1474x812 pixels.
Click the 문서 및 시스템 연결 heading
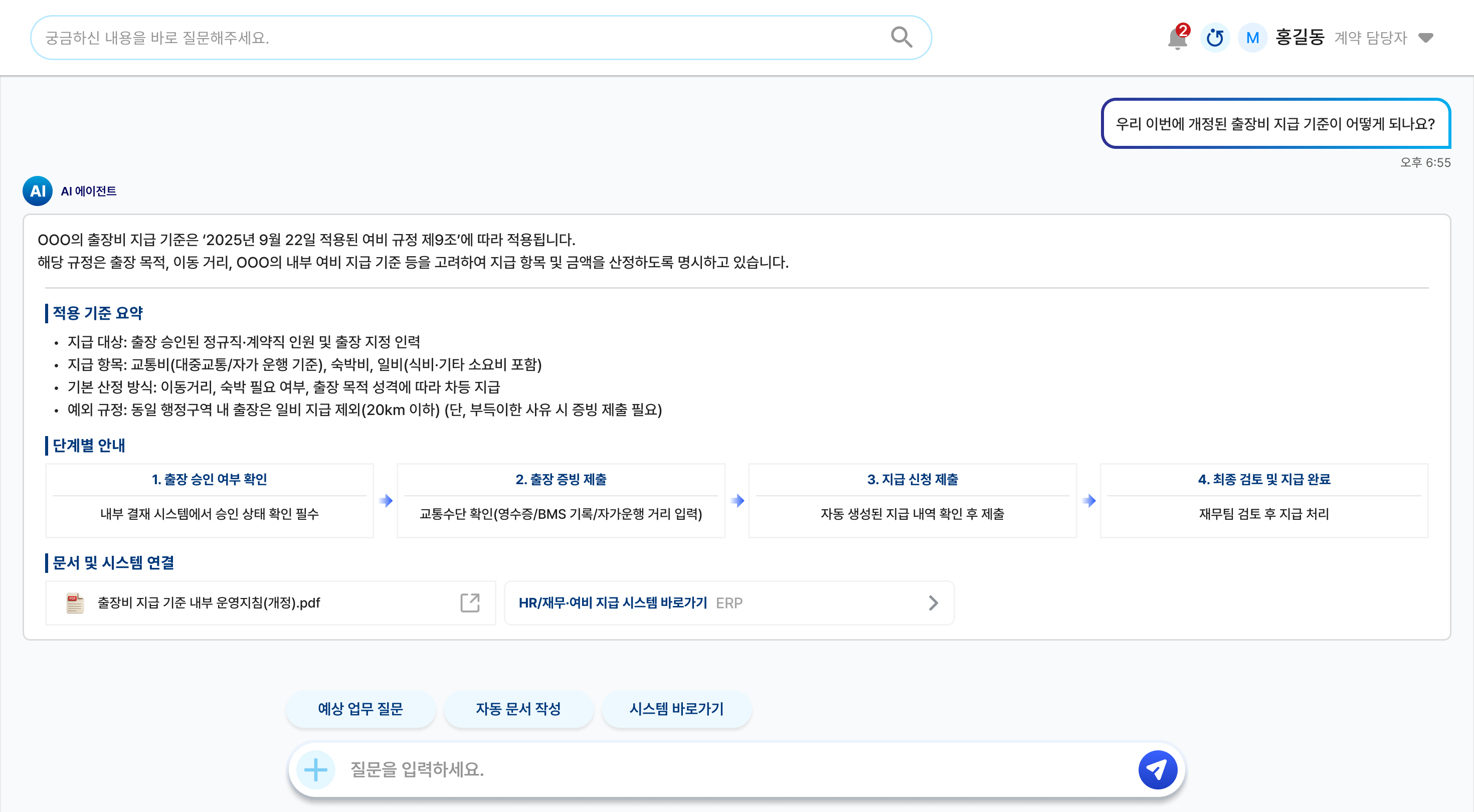point(113,562)
